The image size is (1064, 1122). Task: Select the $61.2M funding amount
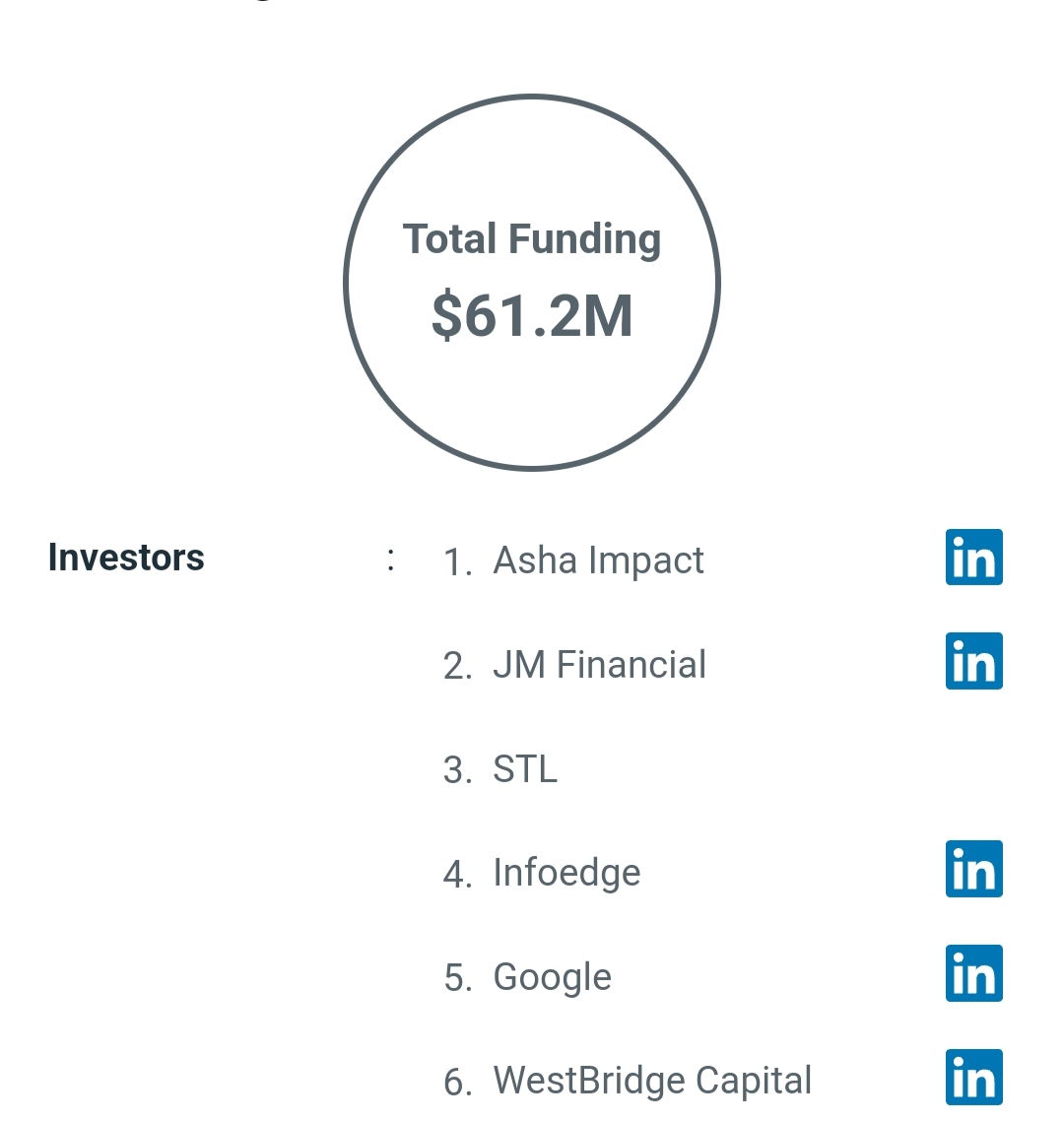point(532,316)
